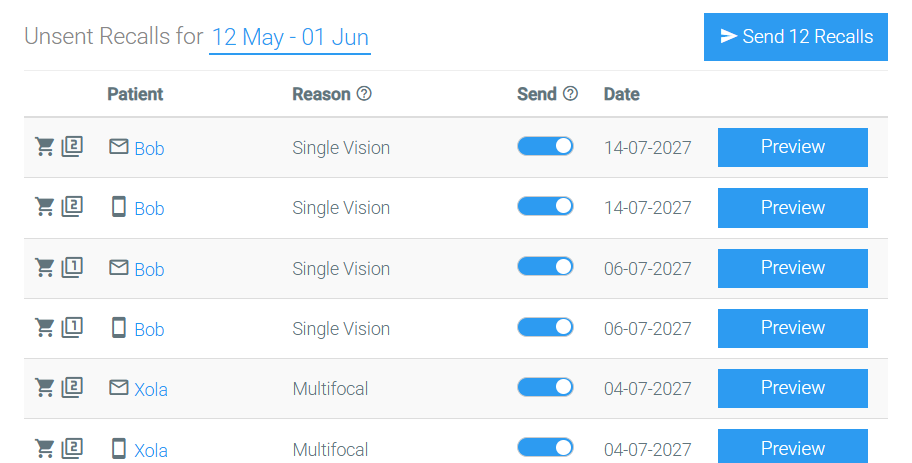
Task: Click cart icon in Xola email row
Action: (x=45, y=388)
